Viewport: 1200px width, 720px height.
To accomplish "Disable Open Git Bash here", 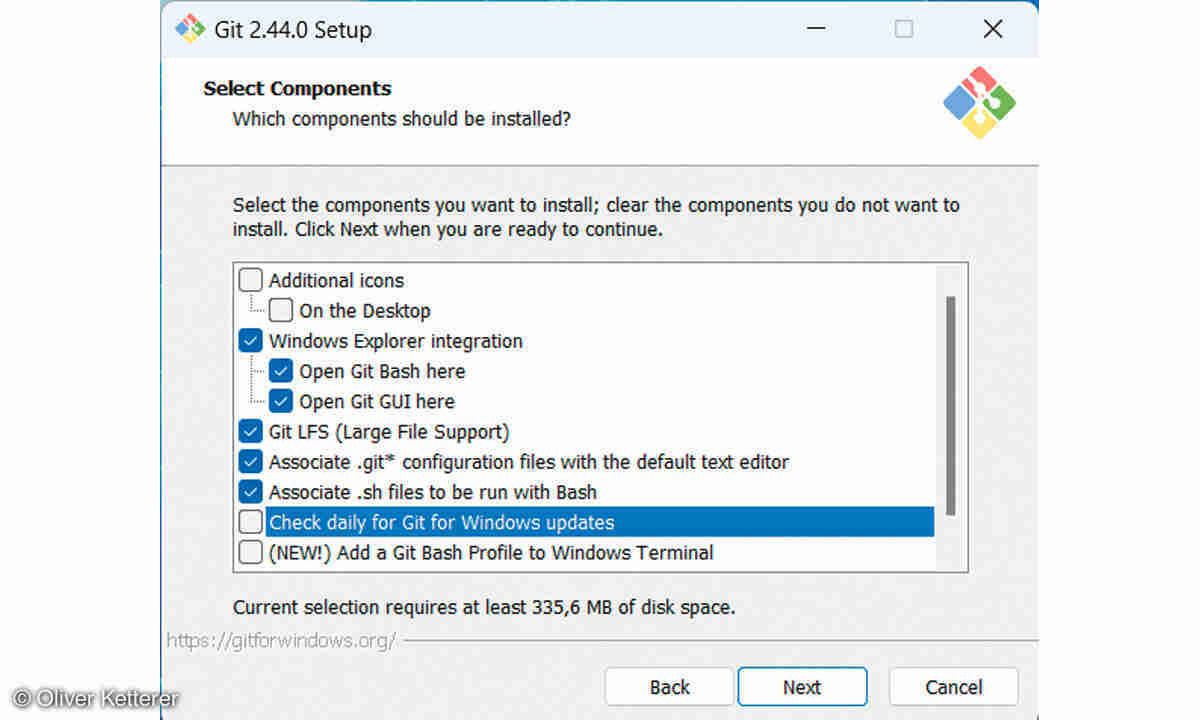I will (x=281, y=371).
